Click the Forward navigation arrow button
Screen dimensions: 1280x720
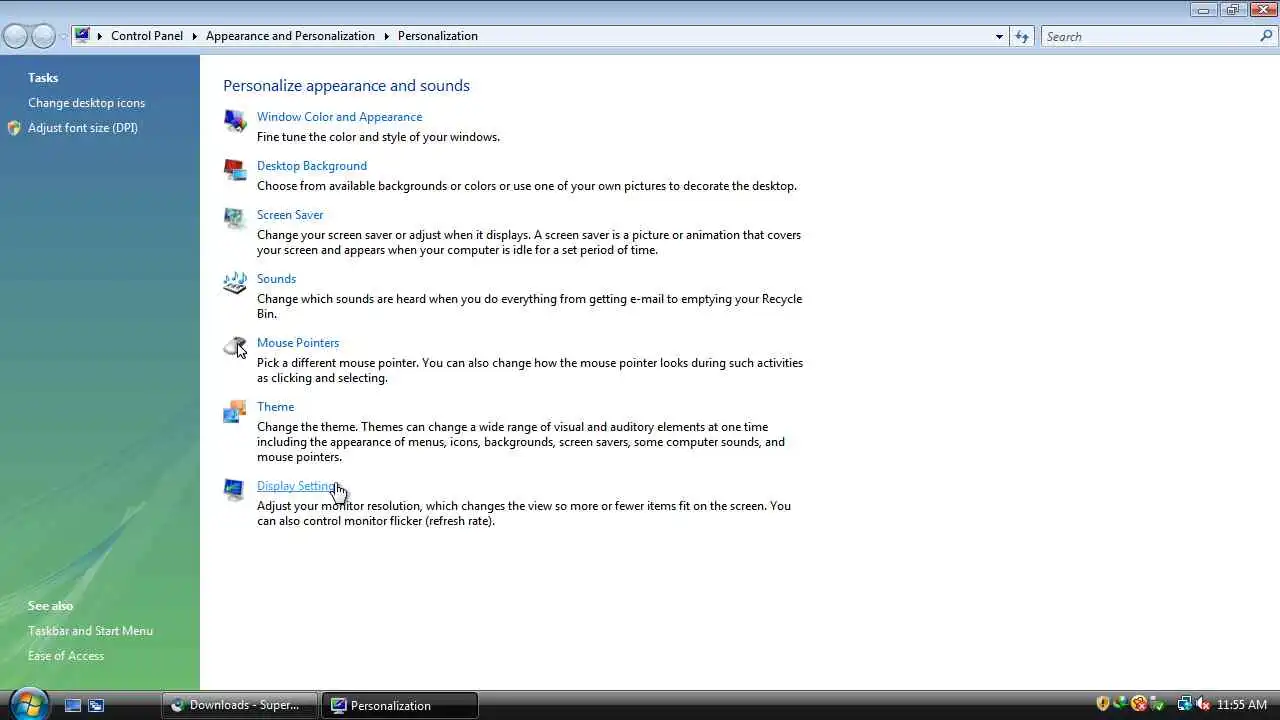point(43,36)
